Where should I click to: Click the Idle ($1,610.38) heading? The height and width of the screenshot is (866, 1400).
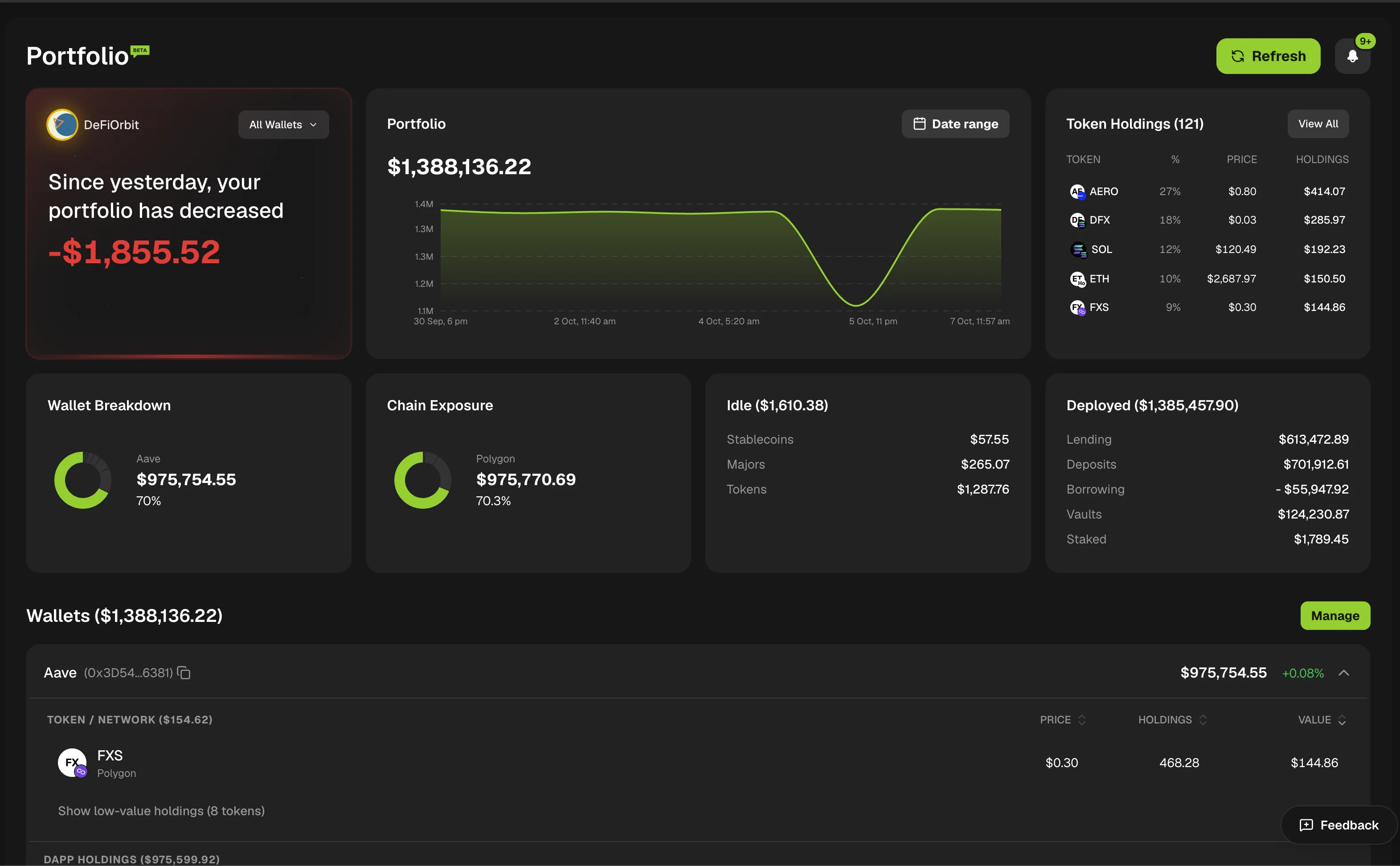pos(777,405)
